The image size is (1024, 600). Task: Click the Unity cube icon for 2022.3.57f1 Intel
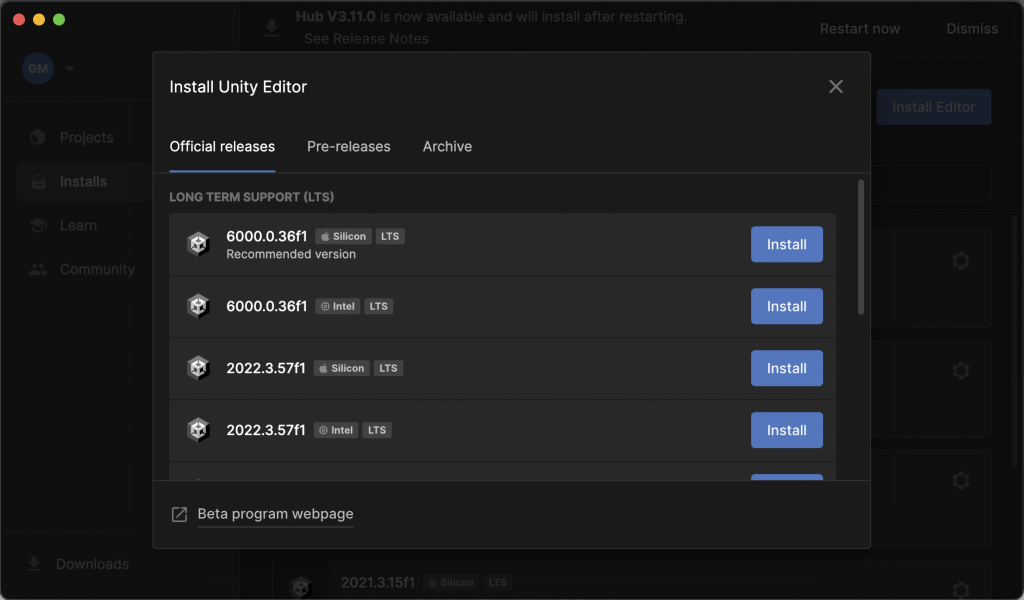pyautogui.click(x=198, y=430)
